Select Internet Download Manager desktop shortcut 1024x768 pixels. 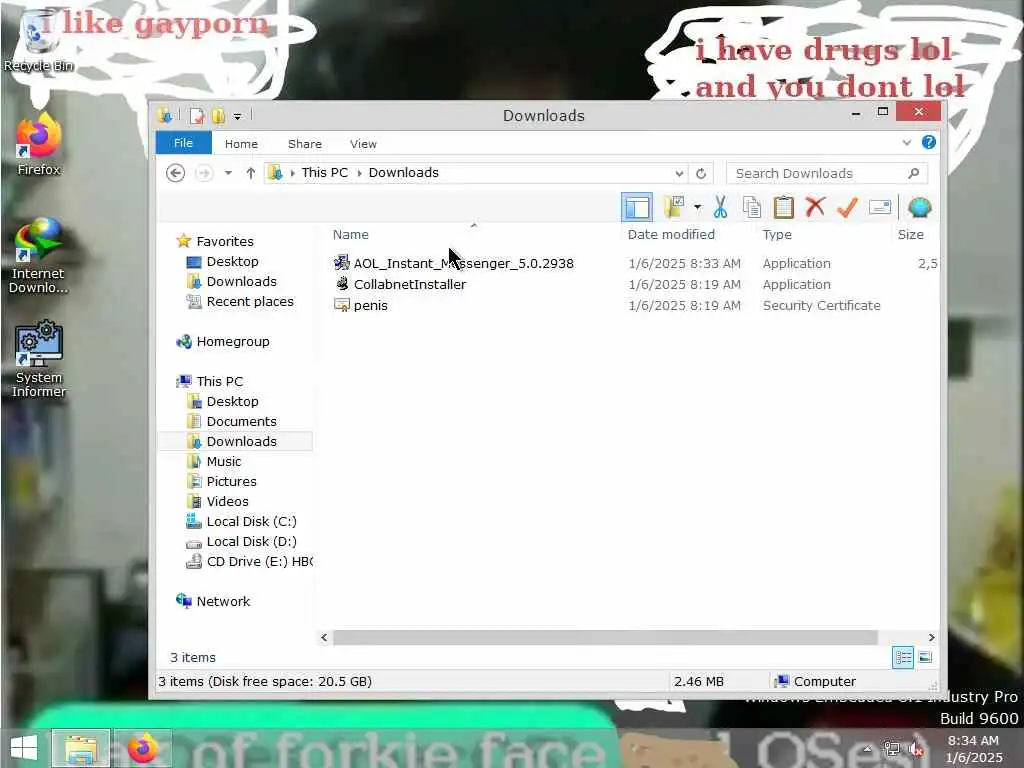point(39,257)
